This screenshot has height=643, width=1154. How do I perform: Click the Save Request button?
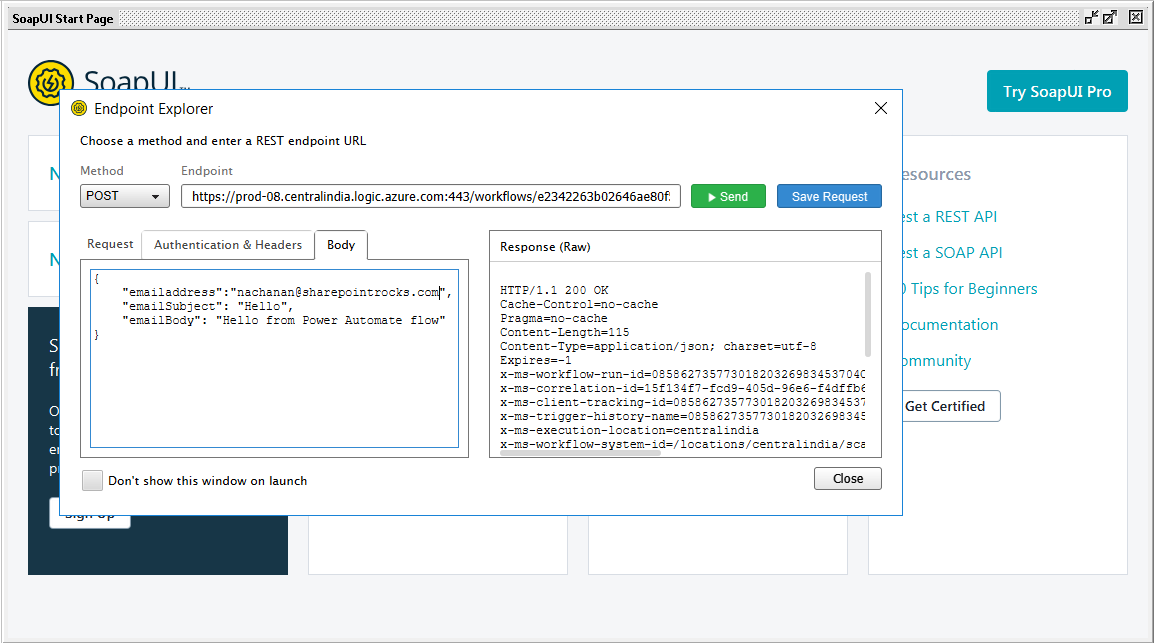click(x=829, y=196)
